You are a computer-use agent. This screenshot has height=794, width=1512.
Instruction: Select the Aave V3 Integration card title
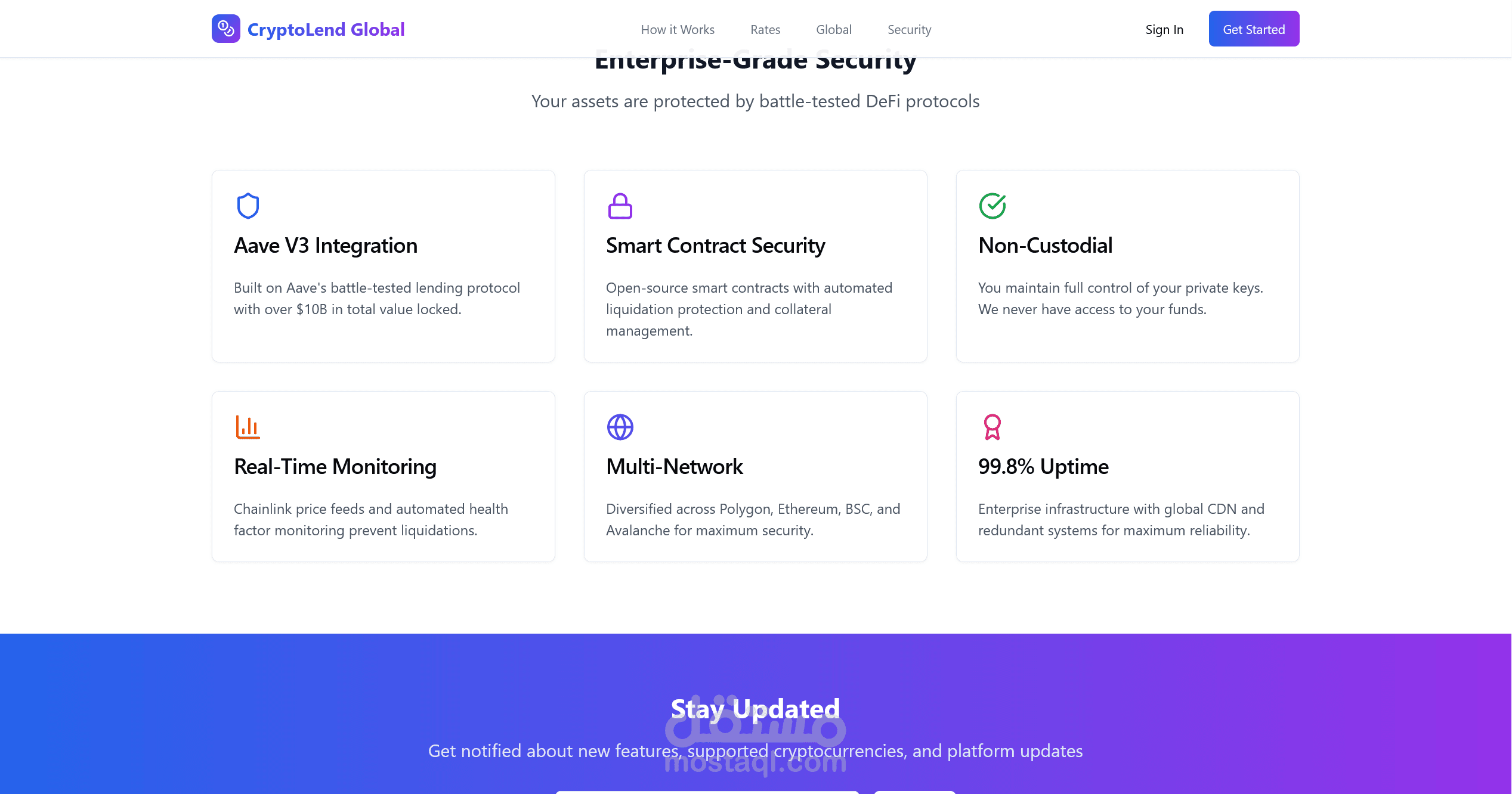326,245
